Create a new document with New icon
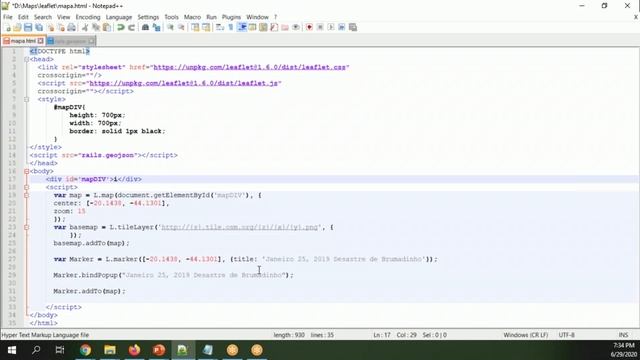This screenshot has height=360, width=640. [7, 27]
